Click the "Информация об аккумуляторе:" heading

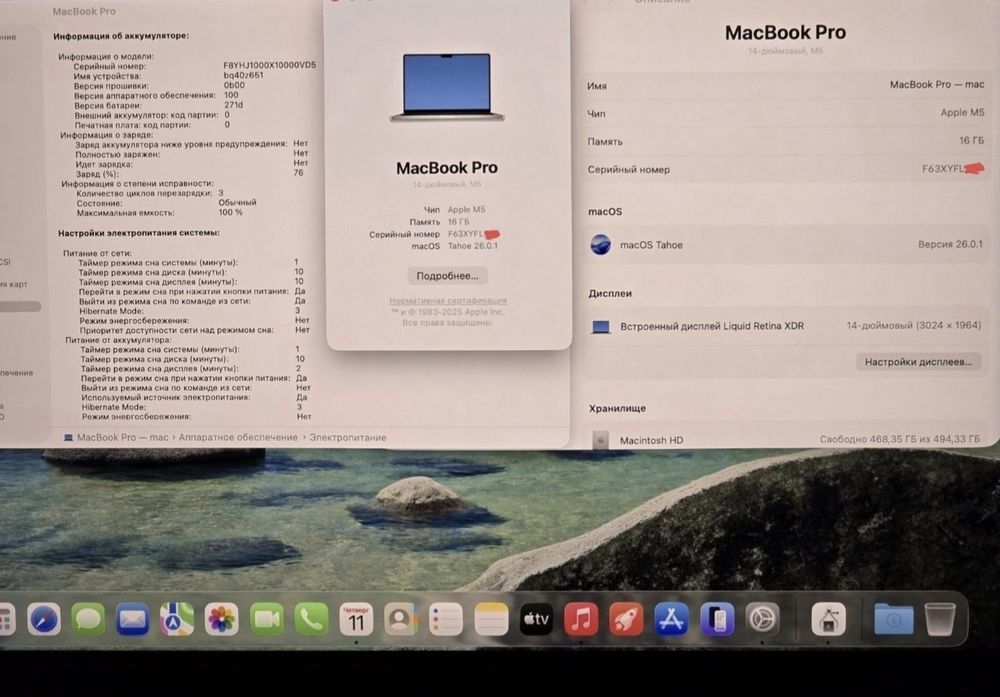(121, 36)
